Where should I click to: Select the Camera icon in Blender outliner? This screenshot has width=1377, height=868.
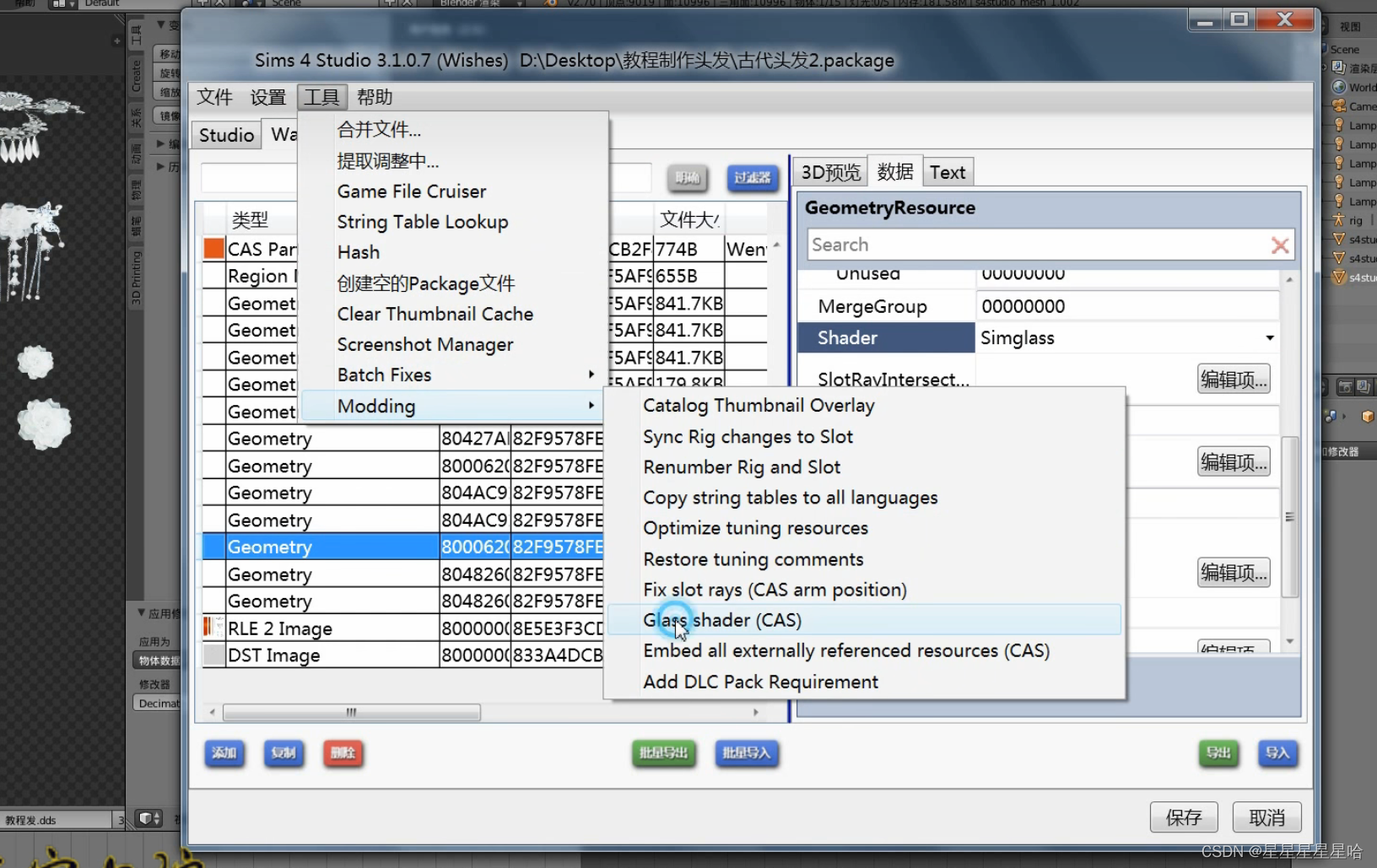[1339, 106]
